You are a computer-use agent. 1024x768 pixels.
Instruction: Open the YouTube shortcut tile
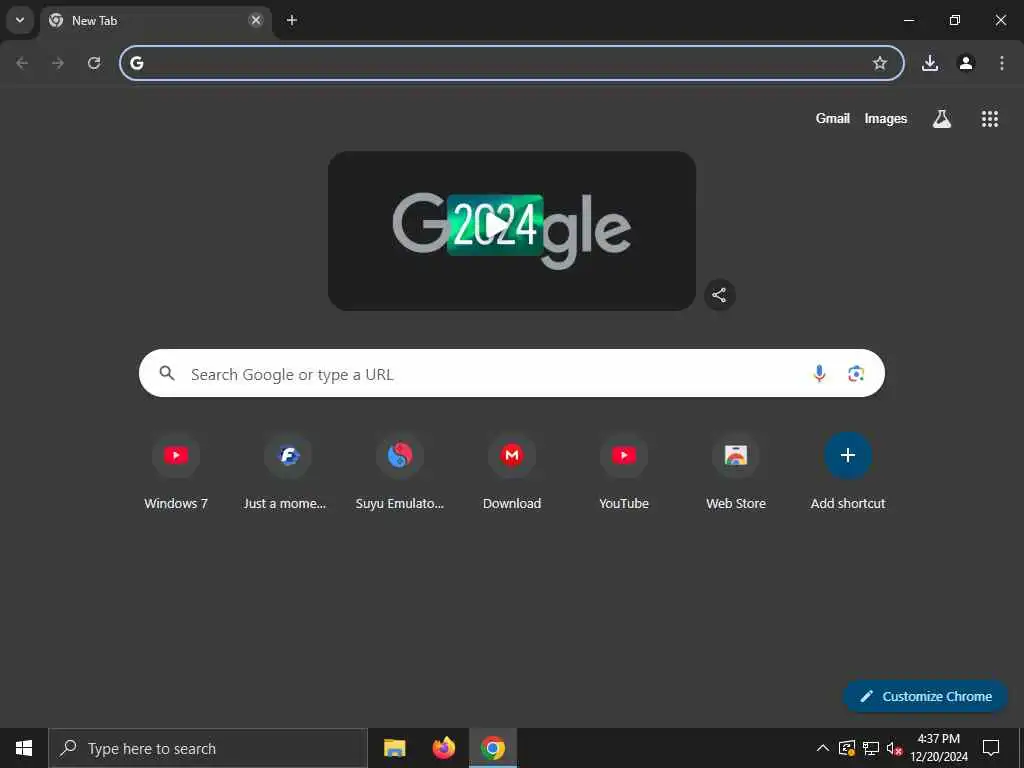pos(624,472)
